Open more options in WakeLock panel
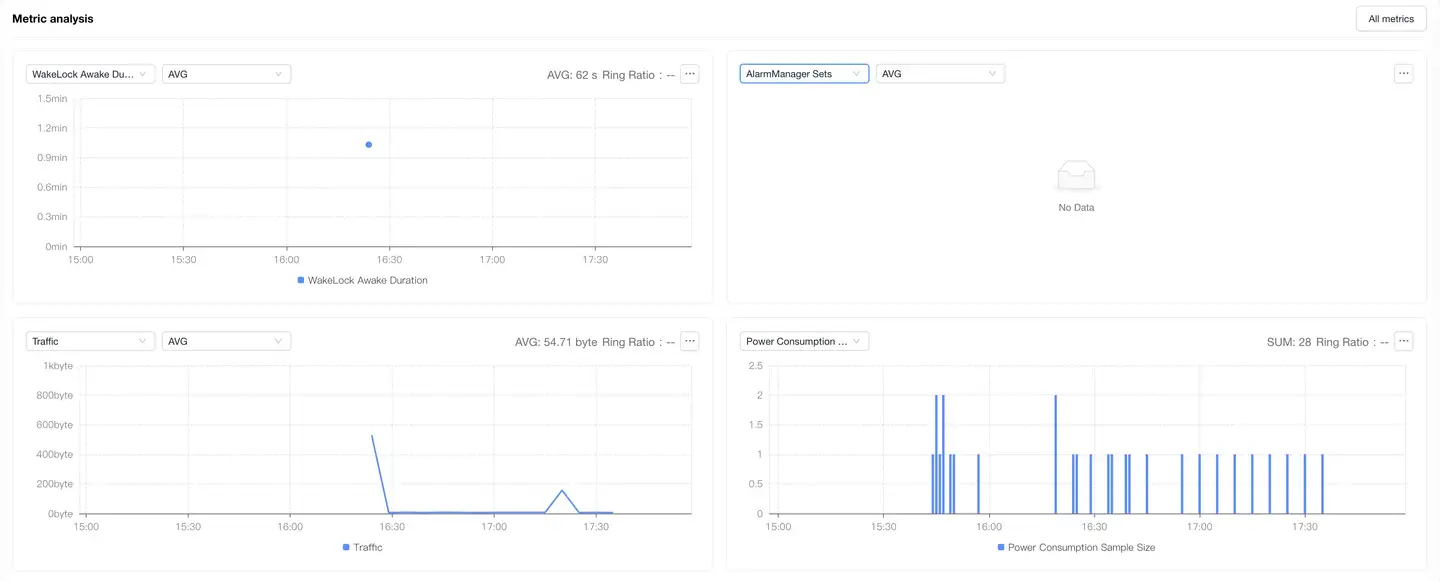This screenshot has height=581, width=1440. 689,74
